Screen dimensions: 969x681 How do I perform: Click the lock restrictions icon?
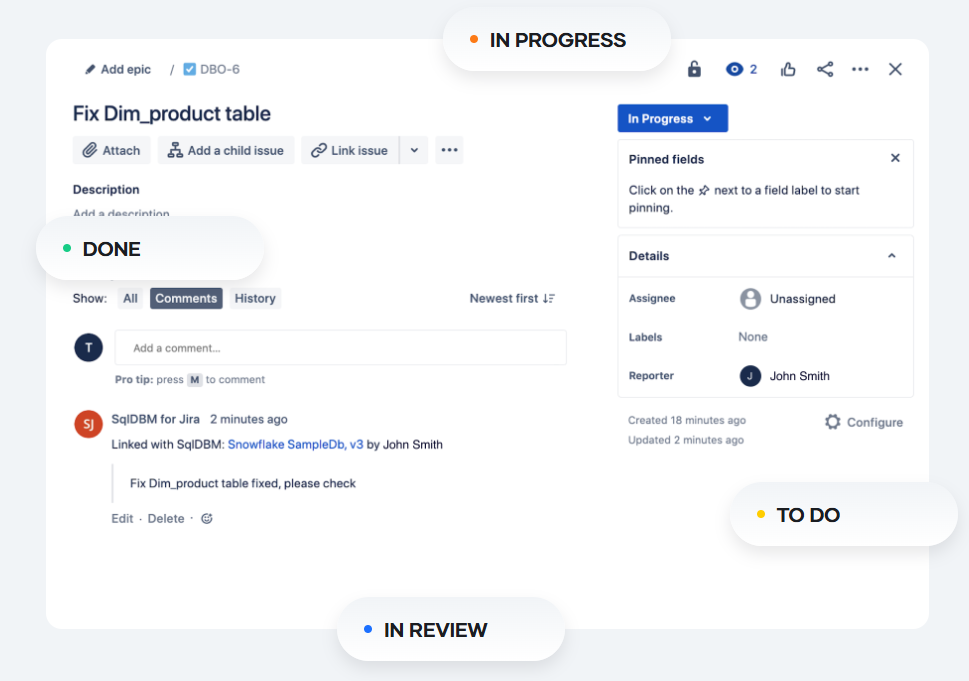coord(694,69)
